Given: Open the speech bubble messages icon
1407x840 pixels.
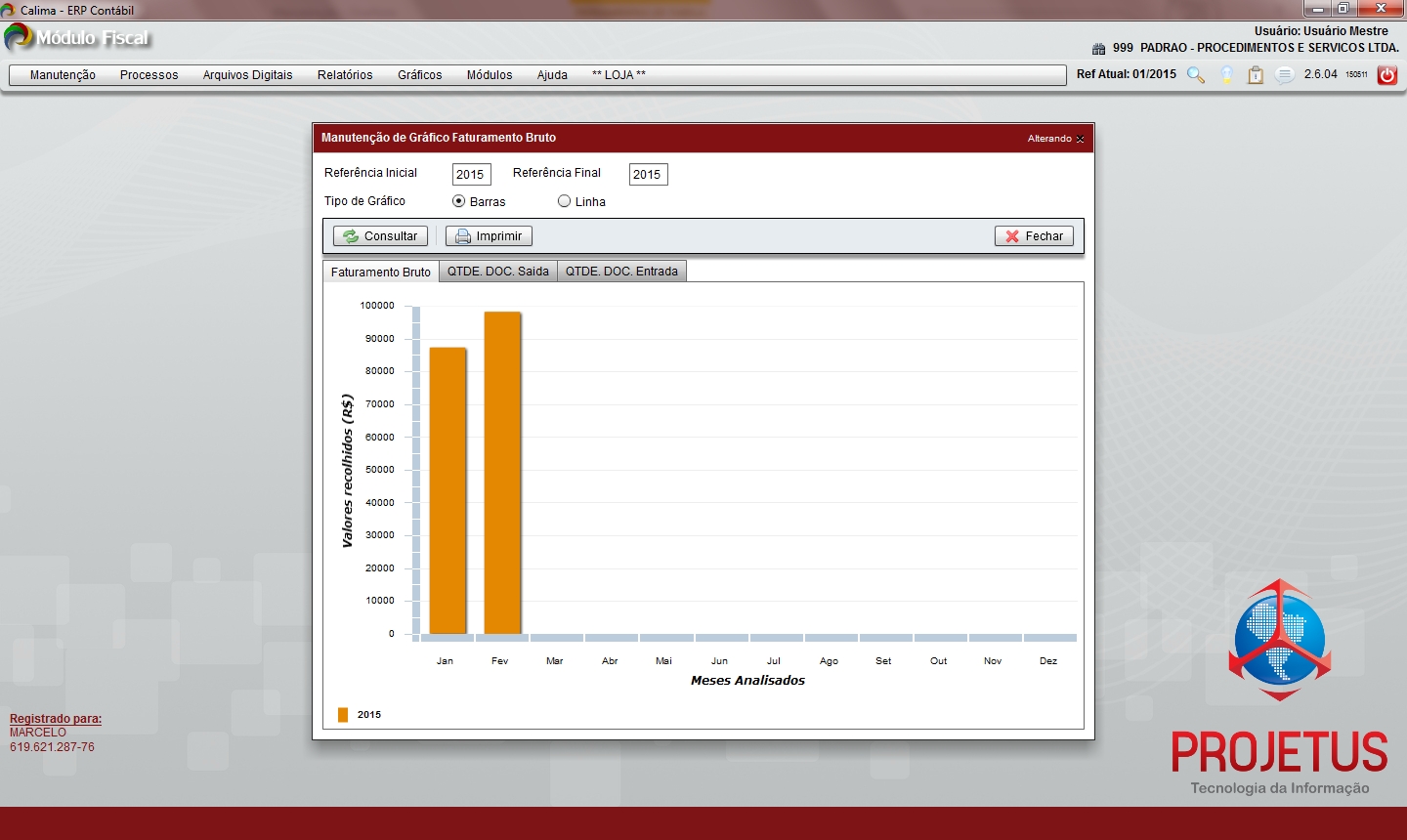Looking at the screenshot, I should point(1285,75).
